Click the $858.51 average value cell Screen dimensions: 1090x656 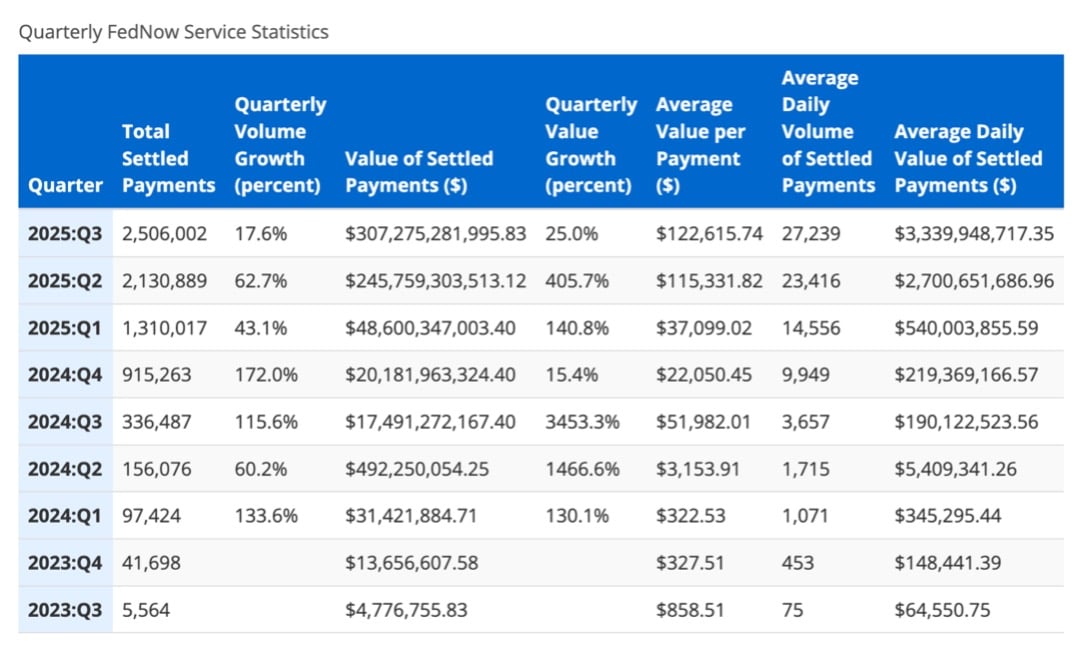(690, 609)
